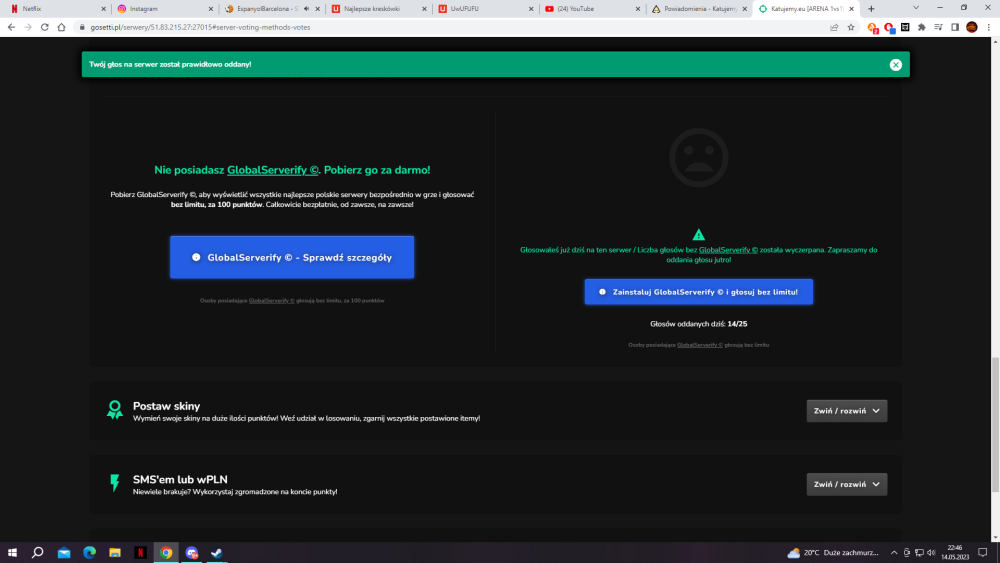This screenshot has width=1000, height=563.
Task: Go back to the previous page
Action: [x=11, y=27]
